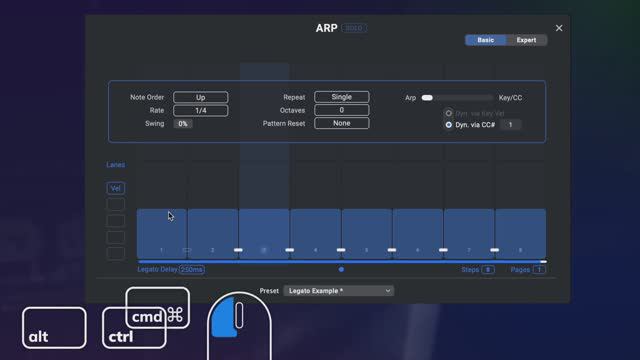Image resolution: width=640 pixels, height=360 pixels.
Task: Open the Note Order dropdown showing Up
Action: (200, 97)
